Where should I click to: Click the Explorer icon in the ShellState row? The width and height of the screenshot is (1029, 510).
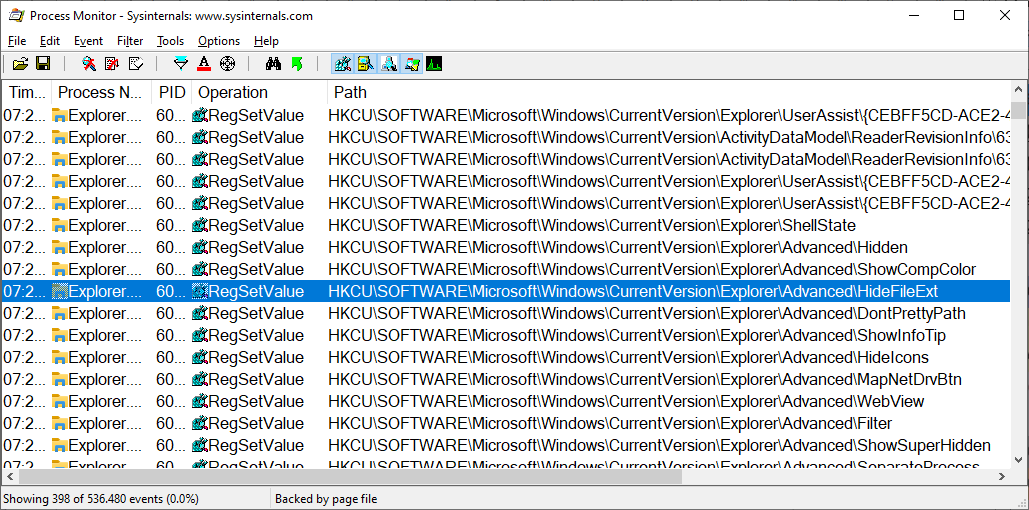click(x=60, y=226)
